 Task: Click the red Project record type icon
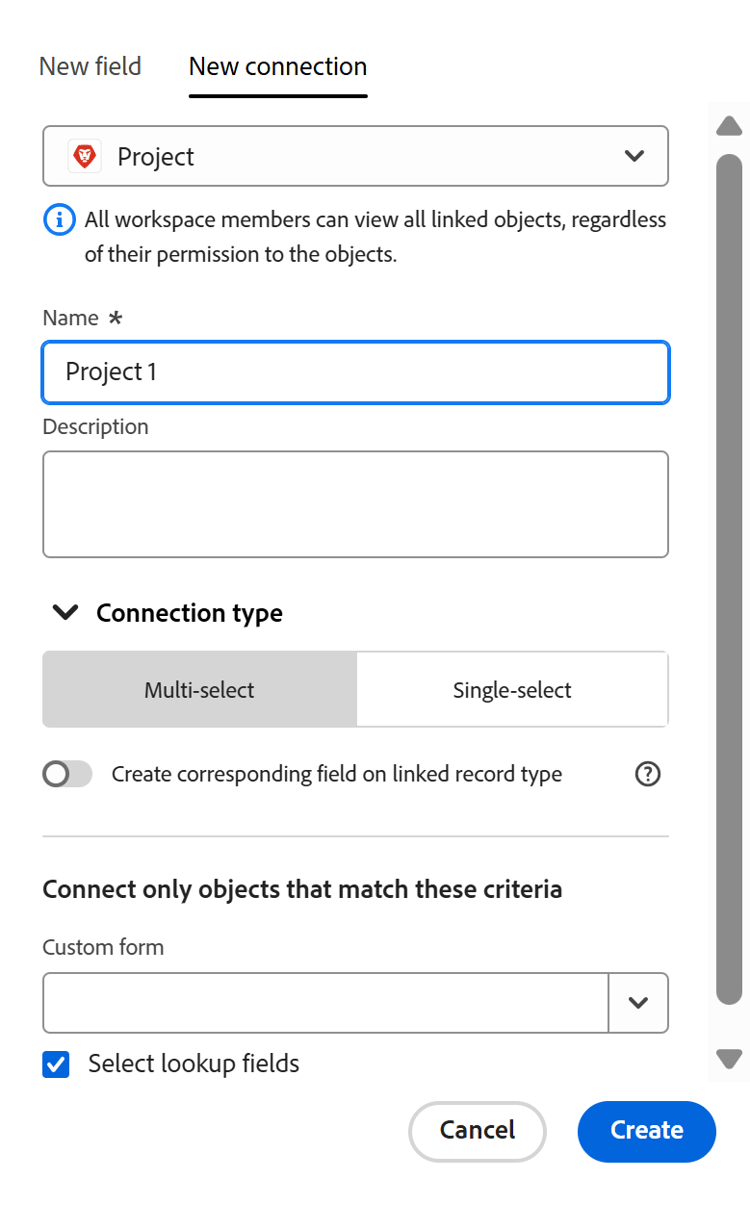coord(85,156)
